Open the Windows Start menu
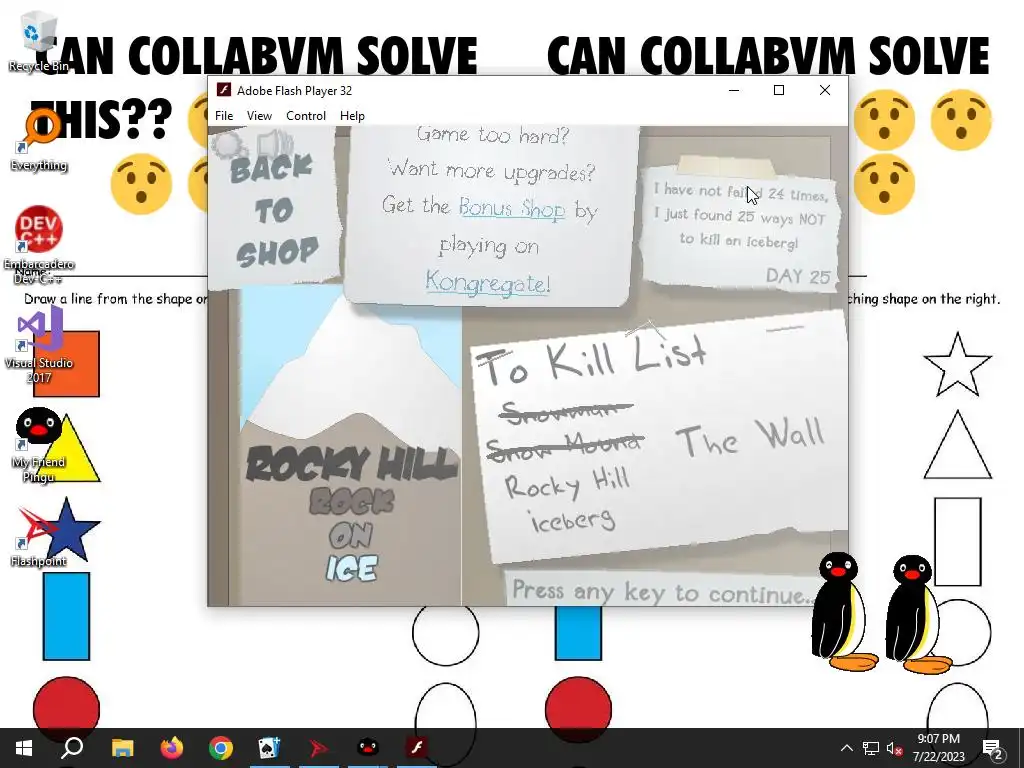 24,748
